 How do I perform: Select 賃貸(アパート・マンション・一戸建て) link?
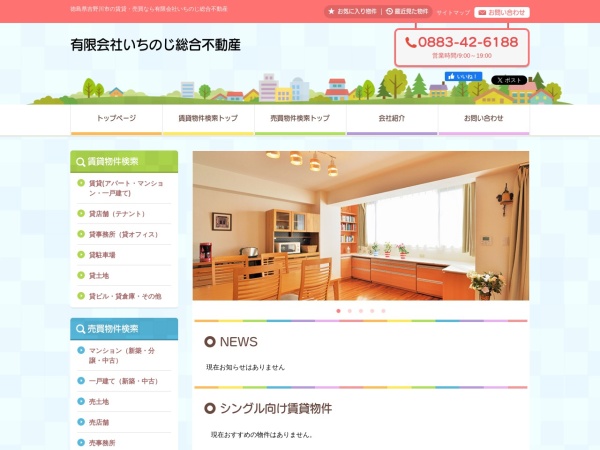click(x=126, y=188)
